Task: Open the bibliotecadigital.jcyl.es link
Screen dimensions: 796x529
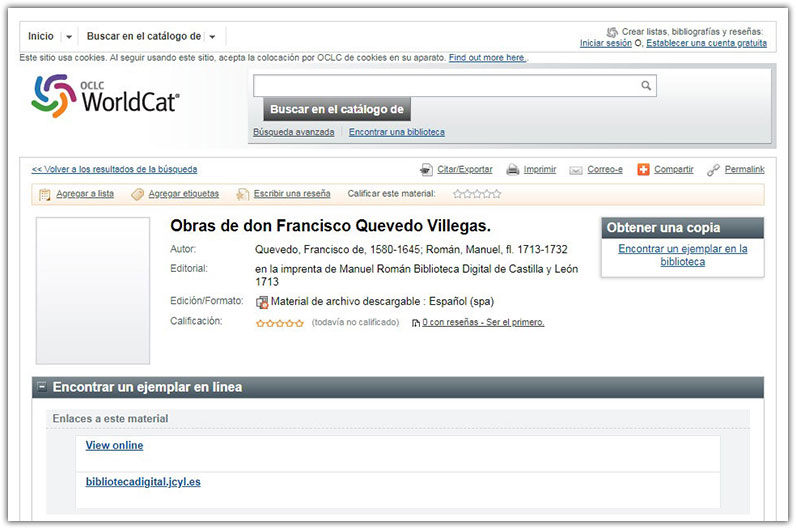Action: click(143, 482)
